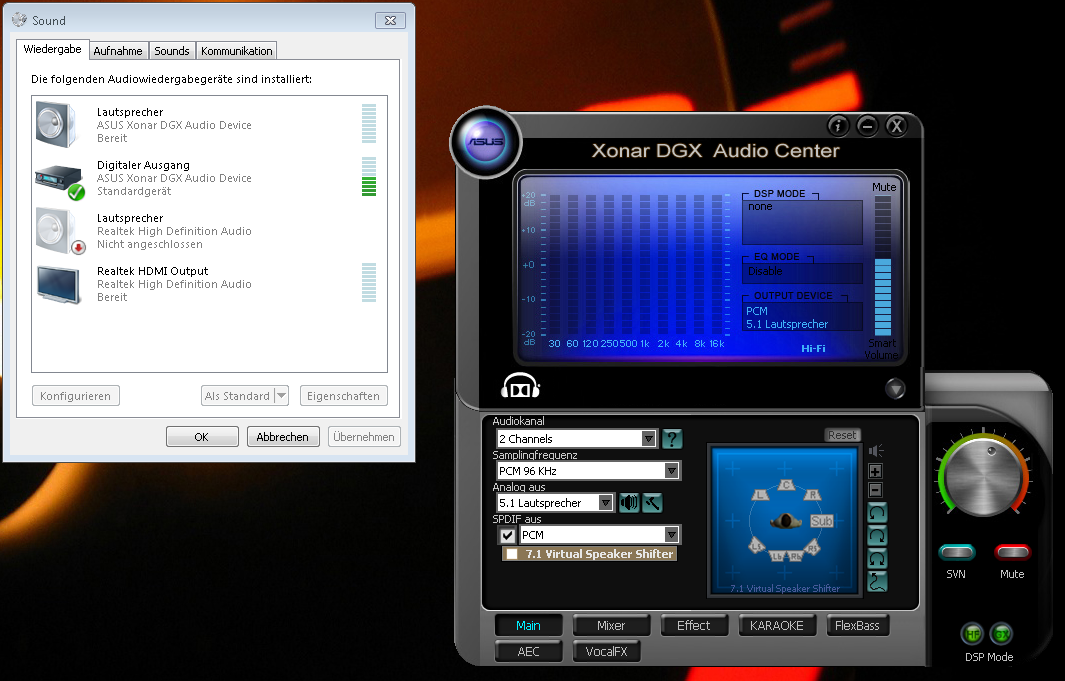Click the Konfigurieren button
The height and width of the screenshot is (681, 1065).
click(75, 396)
